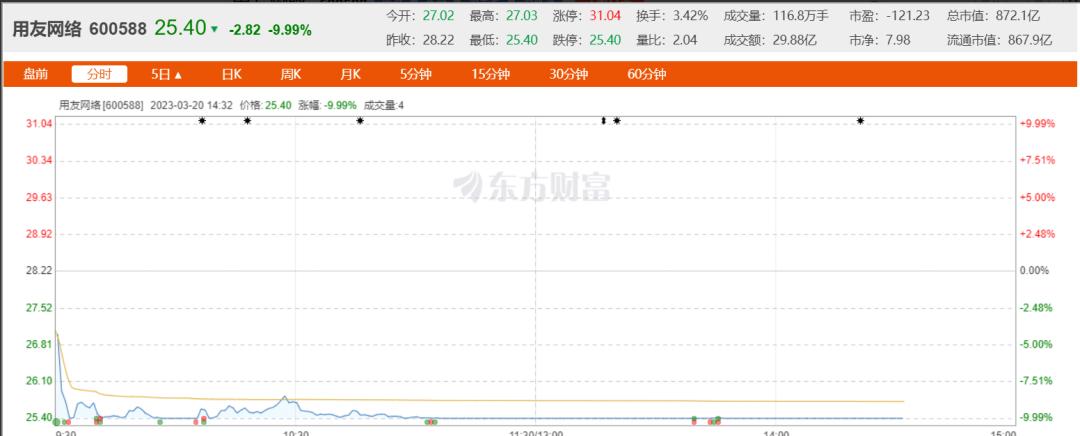Click the stock name 用友网络 in header

[x=46, y=29]
